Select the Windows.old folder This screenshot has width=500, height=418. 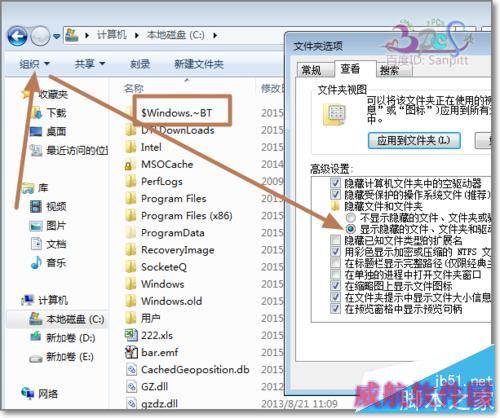[171, 301]
